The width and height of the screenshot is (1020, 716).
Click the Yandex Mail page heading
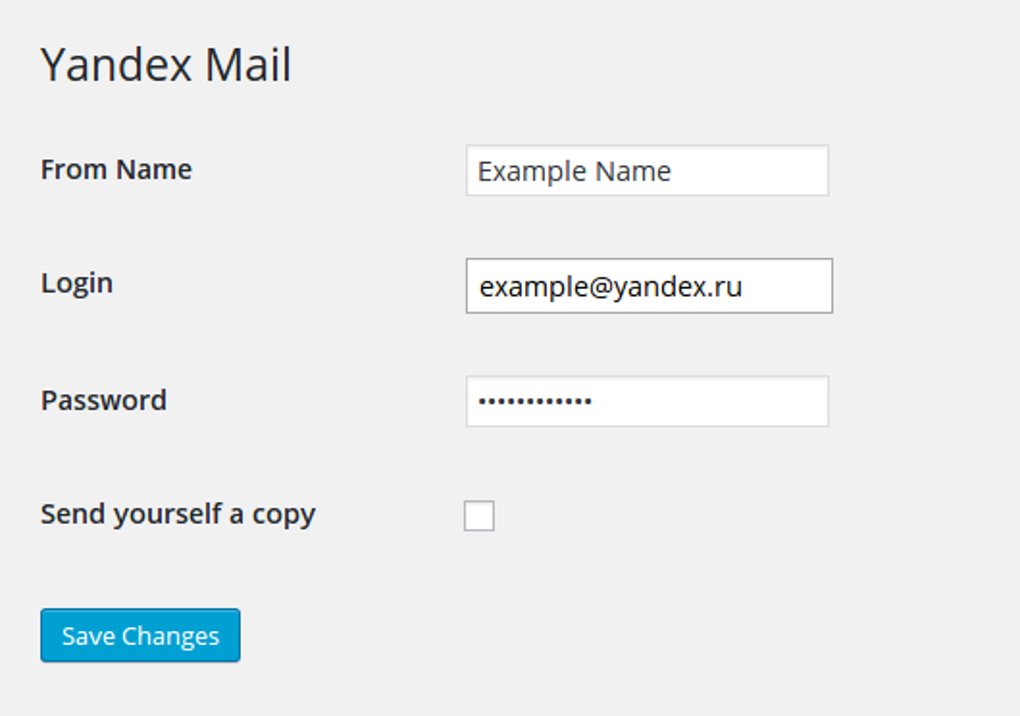(166, 64)
